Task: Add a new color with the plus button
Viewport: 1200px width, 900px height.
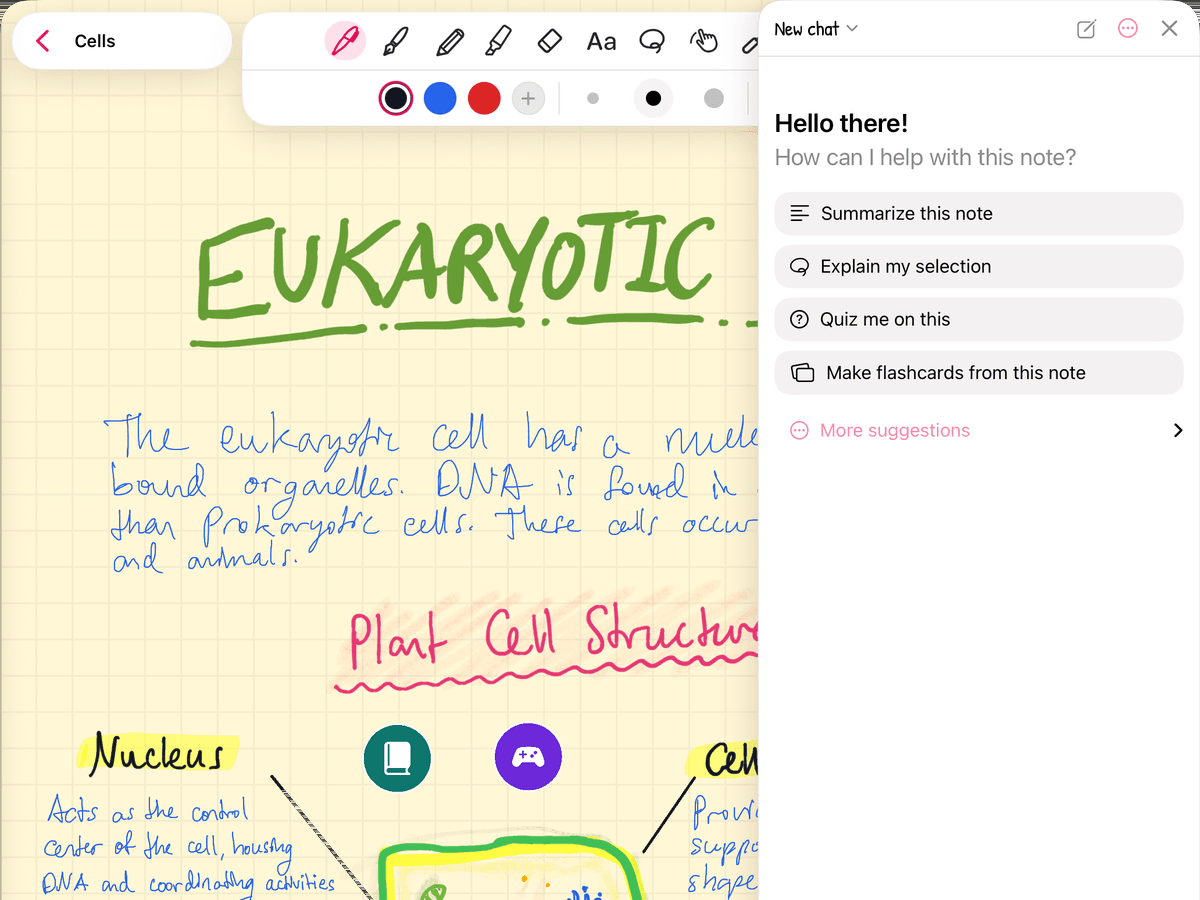Action: [x=528, y=98]
